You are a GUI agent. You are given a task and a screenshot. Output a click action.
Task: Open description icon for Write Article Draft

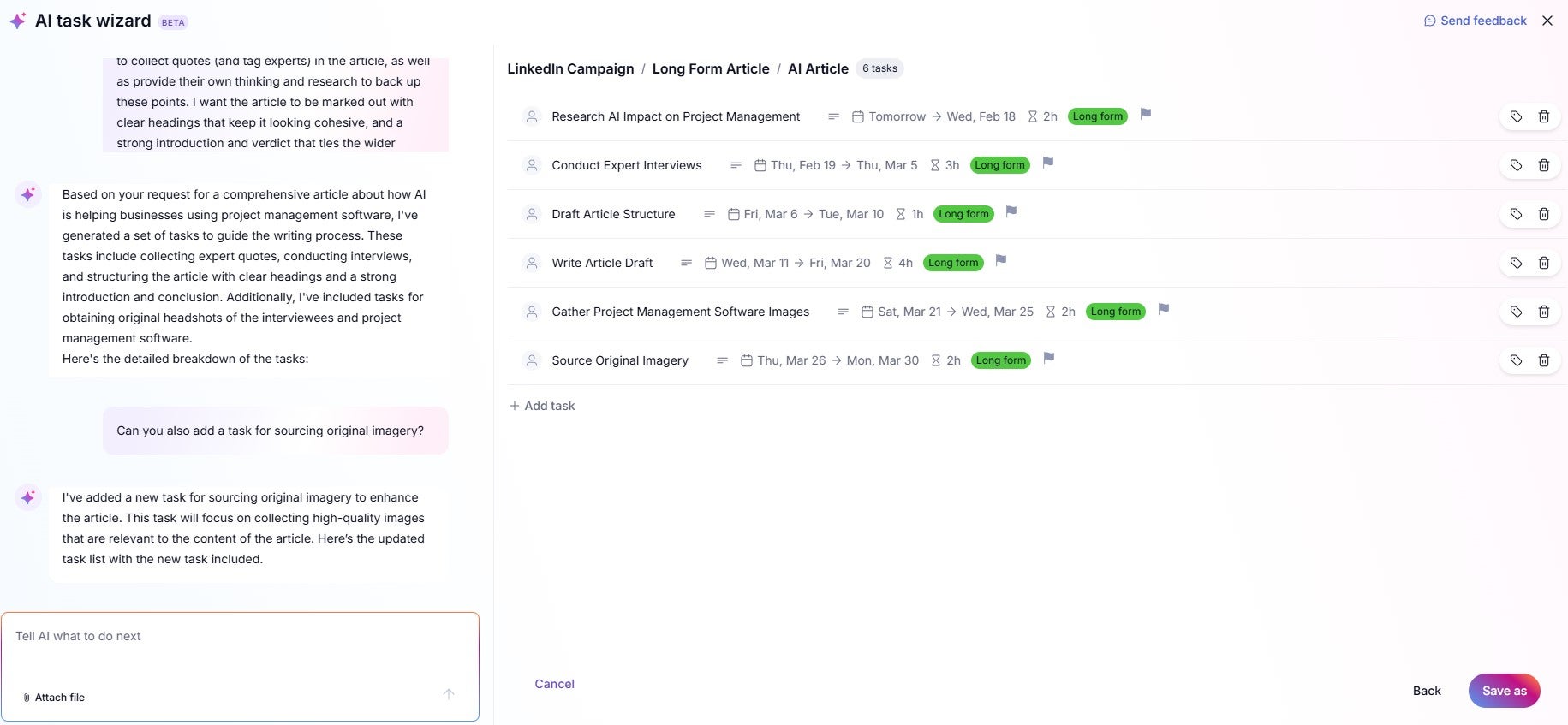tap(686, 263)
